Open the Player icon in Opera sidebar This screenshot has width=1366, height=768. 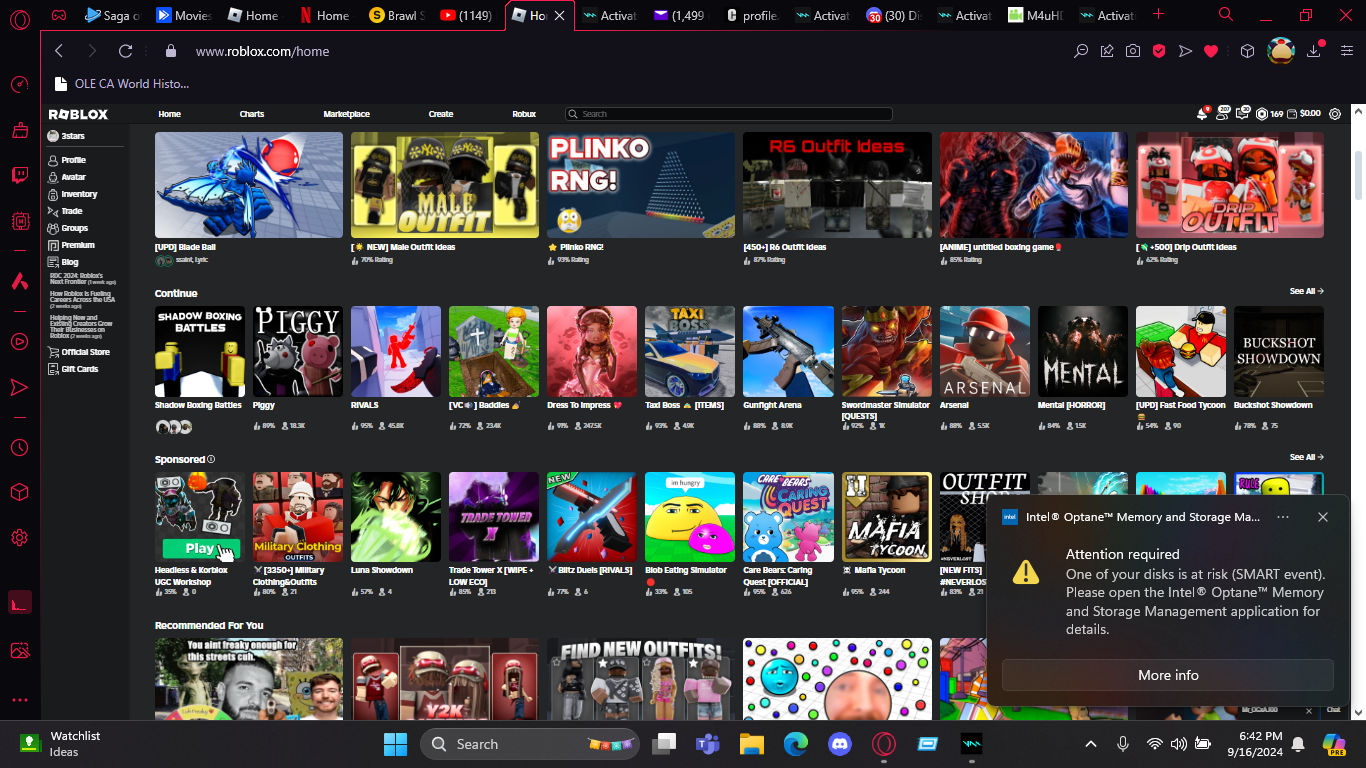(19, 342)
